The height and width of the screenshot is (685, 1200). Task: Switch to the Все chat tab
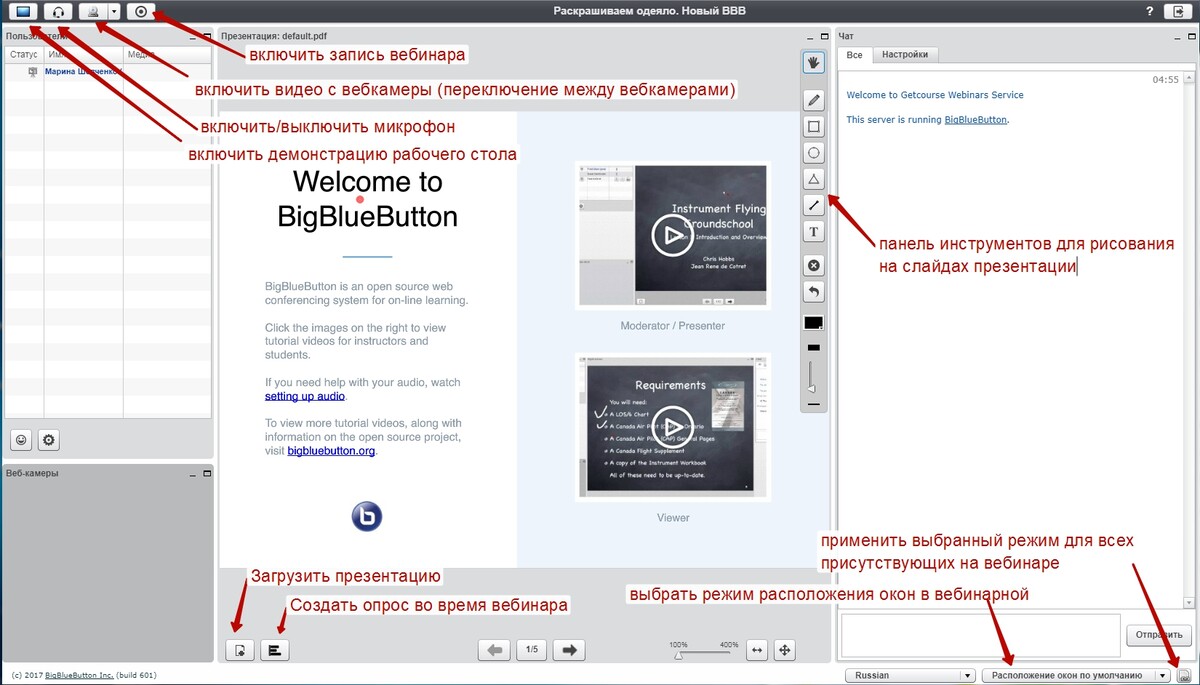[x=854, y=55]
